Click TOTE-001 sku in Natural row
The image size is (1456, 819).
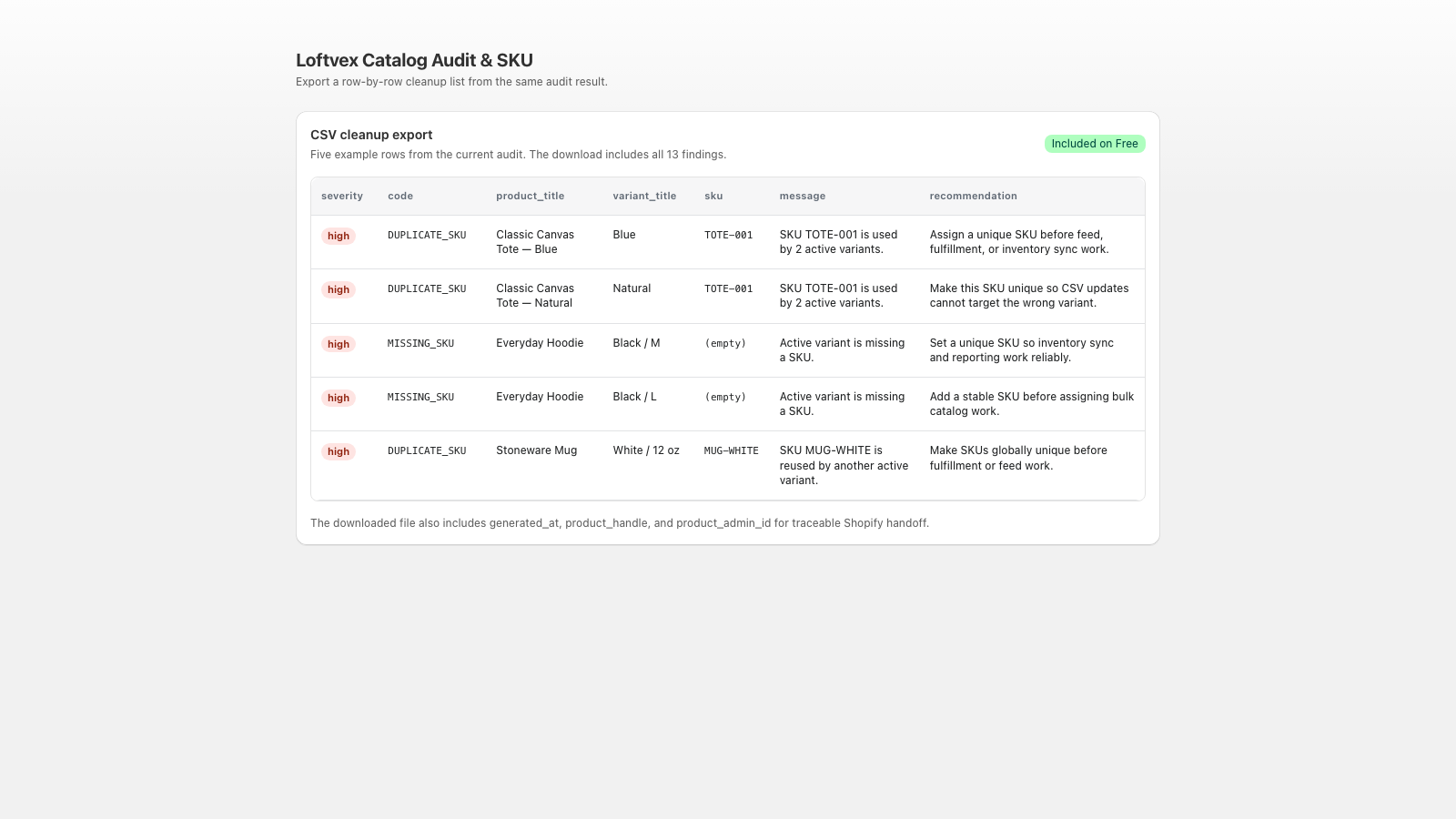click(x=728, y=288)
